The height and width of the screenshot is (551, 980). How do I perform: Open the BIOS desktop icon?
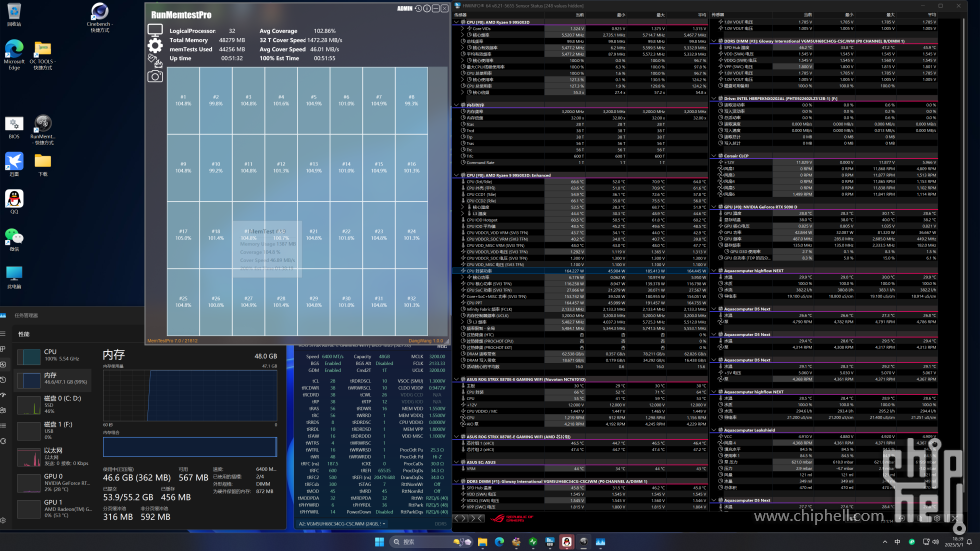coord(14,128)
